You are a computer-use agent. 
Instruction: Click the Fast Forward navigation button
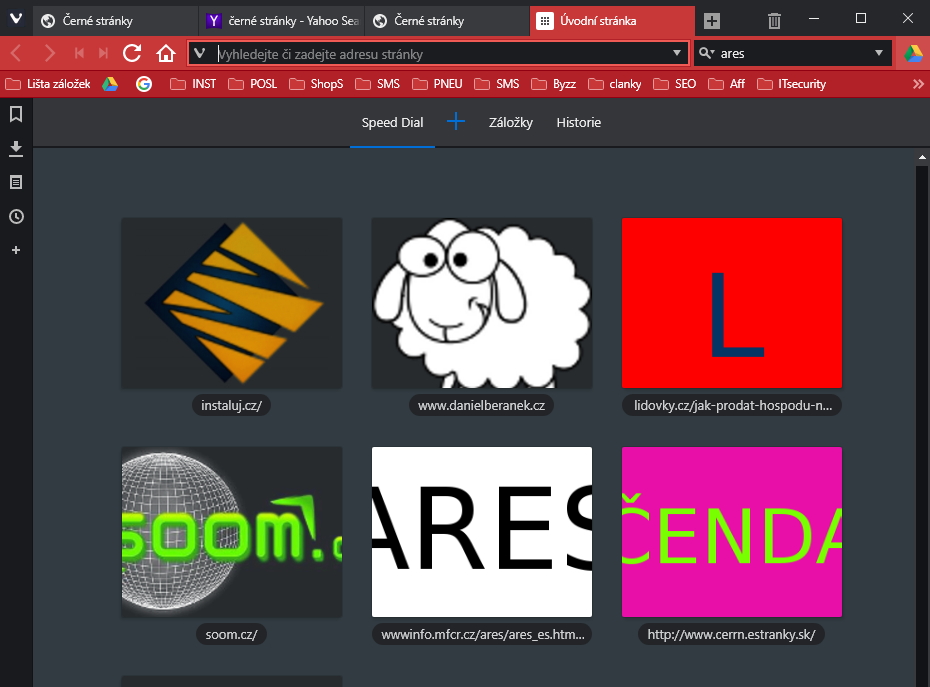click(x=104, y=53)
